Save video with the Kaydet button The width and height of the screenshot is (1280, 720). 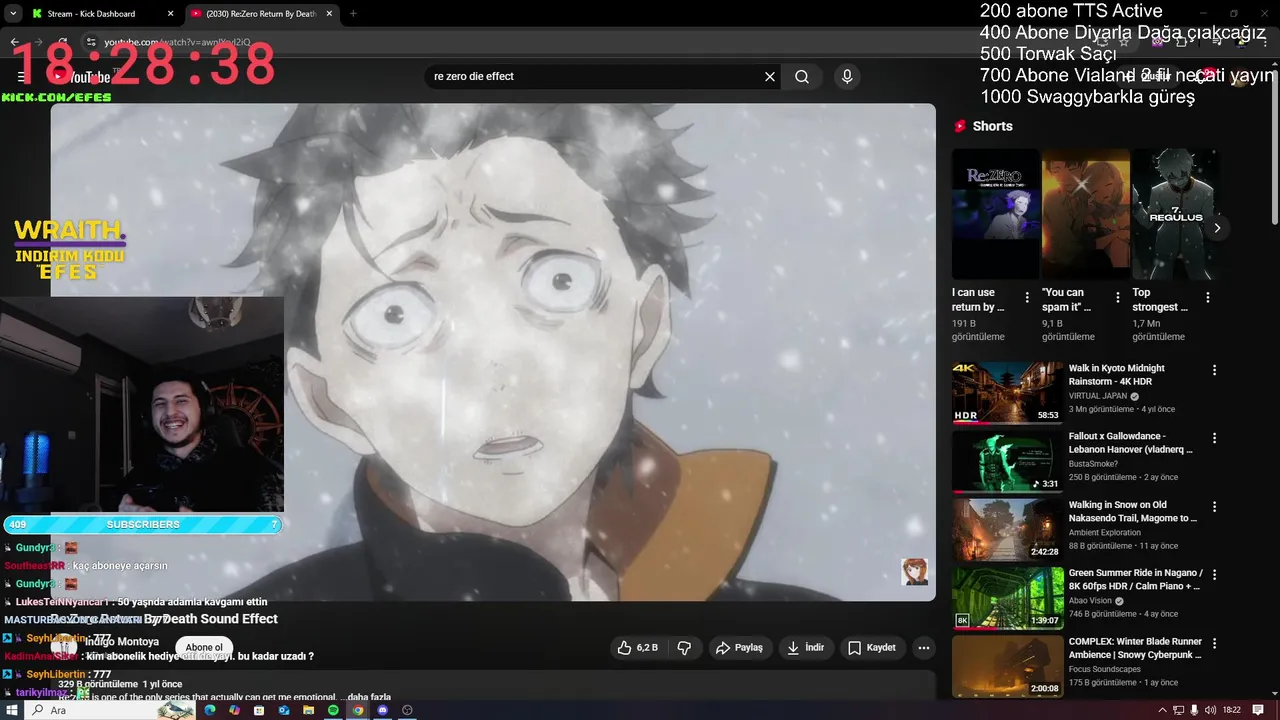(872, 648)
